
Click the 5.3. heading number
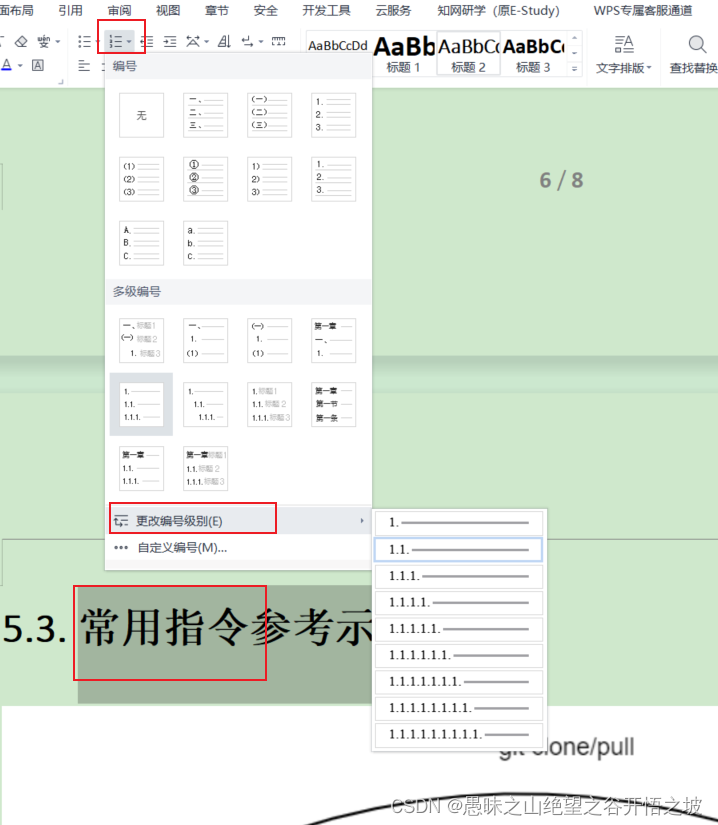click(35, 628)
